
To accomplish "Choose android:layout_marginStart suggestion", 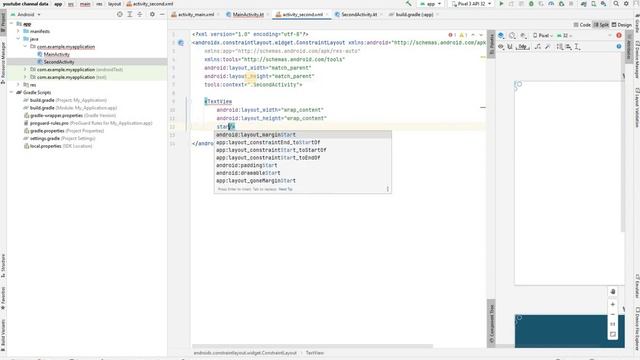I will click(302, 135).
